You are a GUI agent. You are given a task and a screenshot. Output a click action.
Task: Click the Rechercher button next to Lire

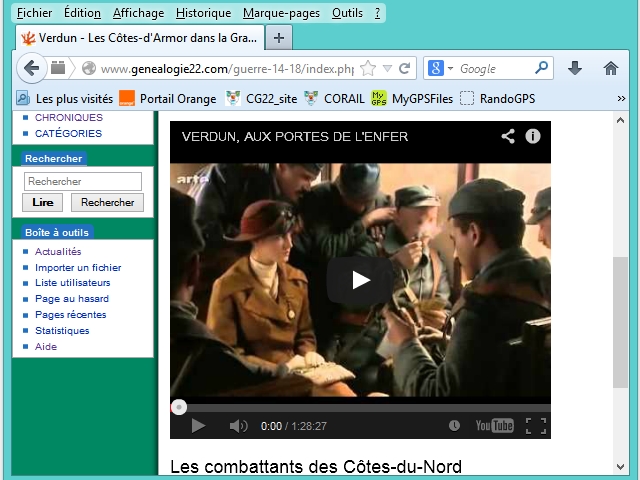107,202
